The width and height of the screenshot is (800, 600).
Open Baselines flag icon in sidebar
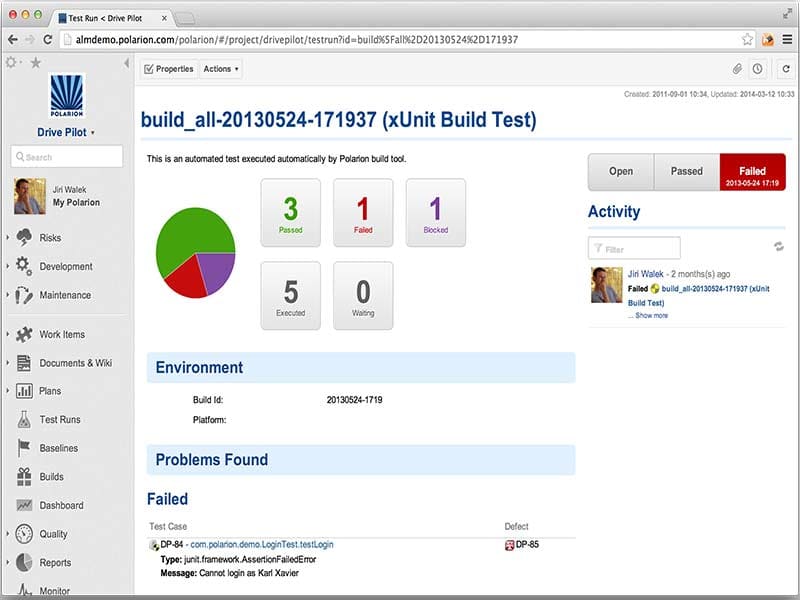pyautogui.click(x=24, y=448)
